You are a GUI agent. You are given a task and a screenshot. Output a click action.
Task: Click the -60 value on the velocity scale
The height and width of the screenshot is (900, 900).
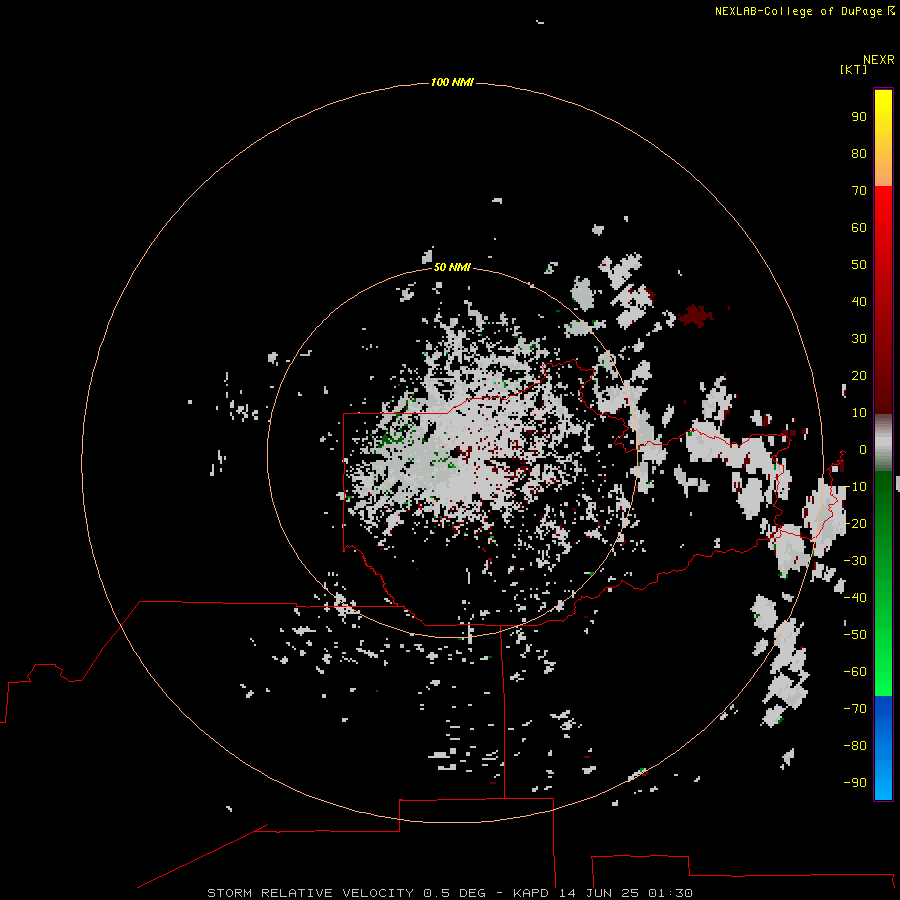[x=855, y=672]
